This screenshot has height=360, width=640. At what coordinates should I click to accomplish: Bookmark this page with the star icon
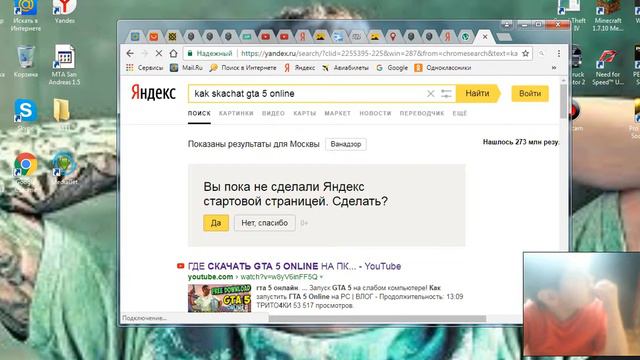click(526, 53)
